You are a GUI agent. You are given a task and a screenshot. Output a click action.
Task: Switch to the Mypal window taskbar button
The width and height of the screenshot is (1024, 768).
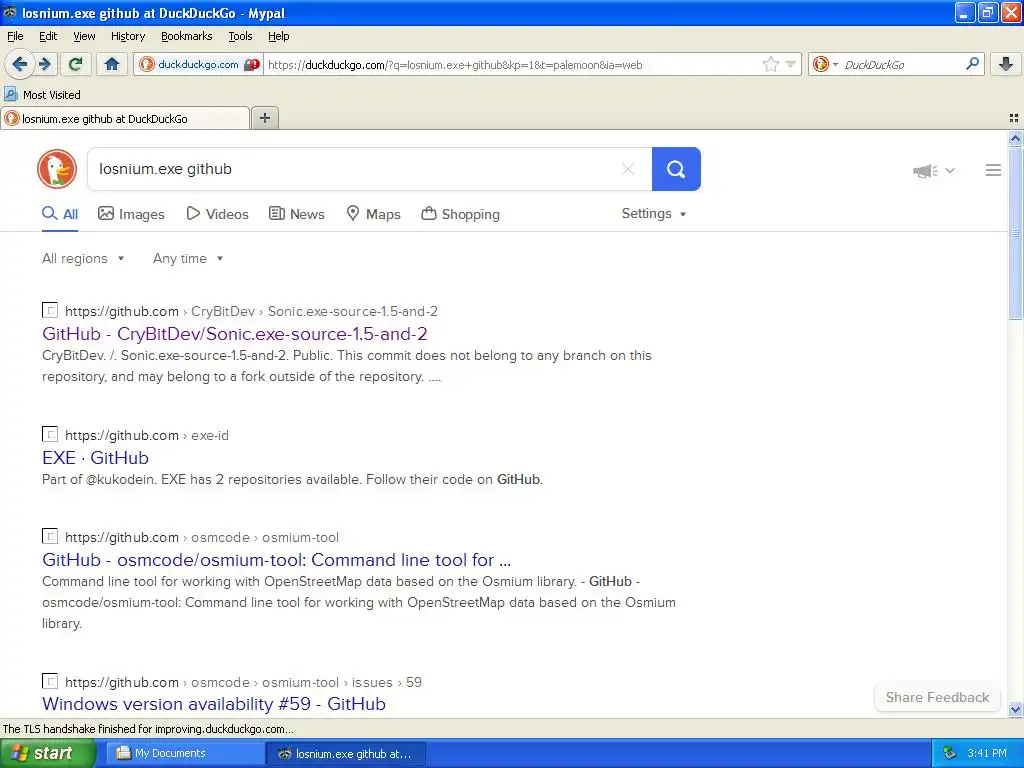click(346, 753)
